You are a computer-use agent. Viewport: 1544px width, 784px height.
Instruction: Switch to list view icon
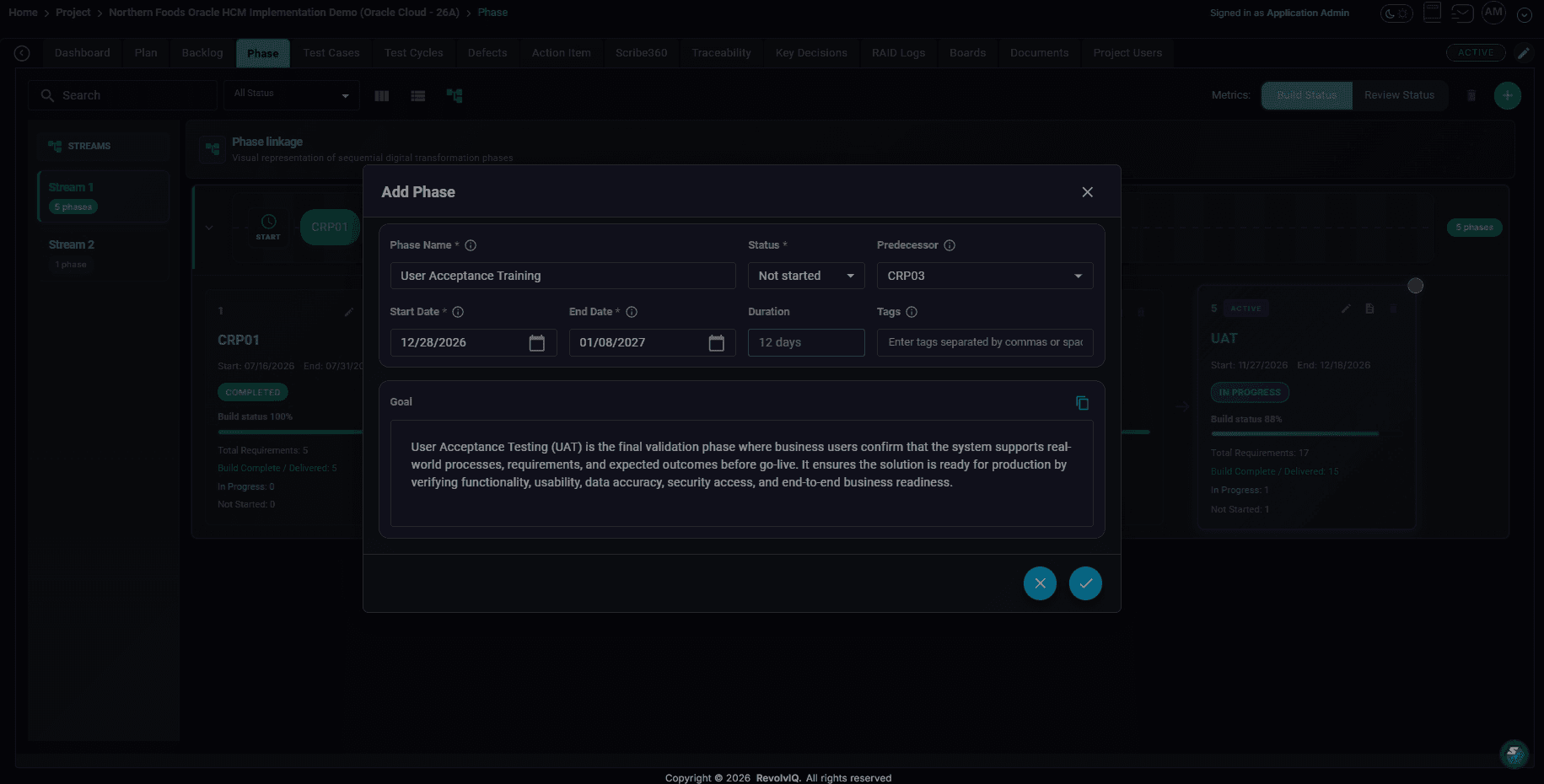pos(417,96)
